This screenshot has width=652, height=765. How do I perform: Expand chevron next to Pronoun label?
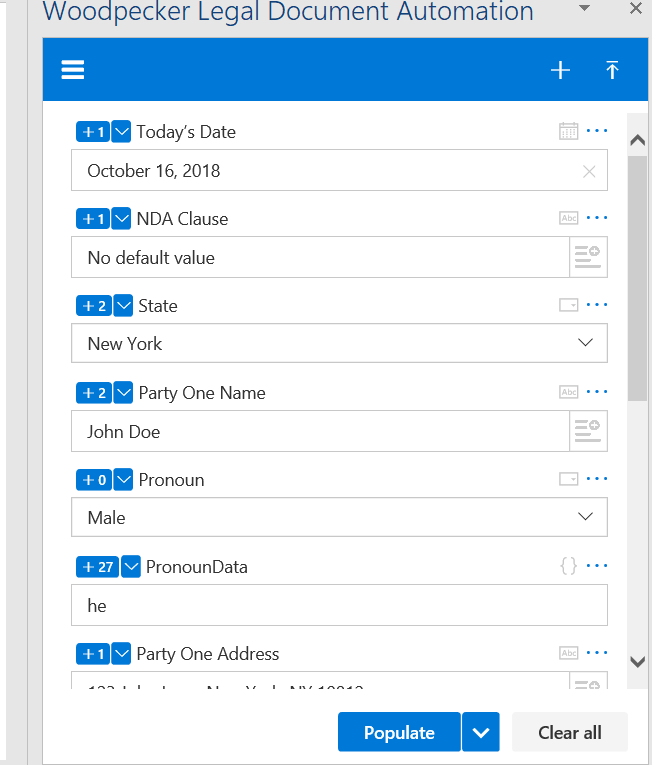pyautogui.click(x=123, y=480)
